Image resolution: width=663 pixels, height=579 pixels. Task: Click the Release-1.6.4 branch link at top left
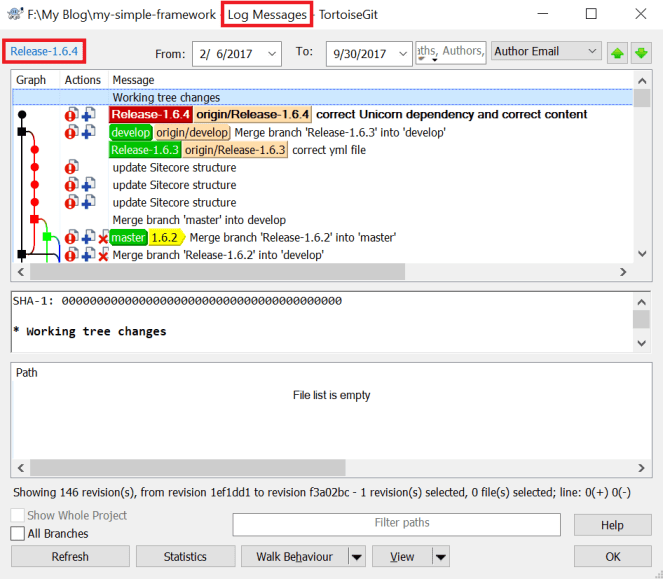point(44,51)
